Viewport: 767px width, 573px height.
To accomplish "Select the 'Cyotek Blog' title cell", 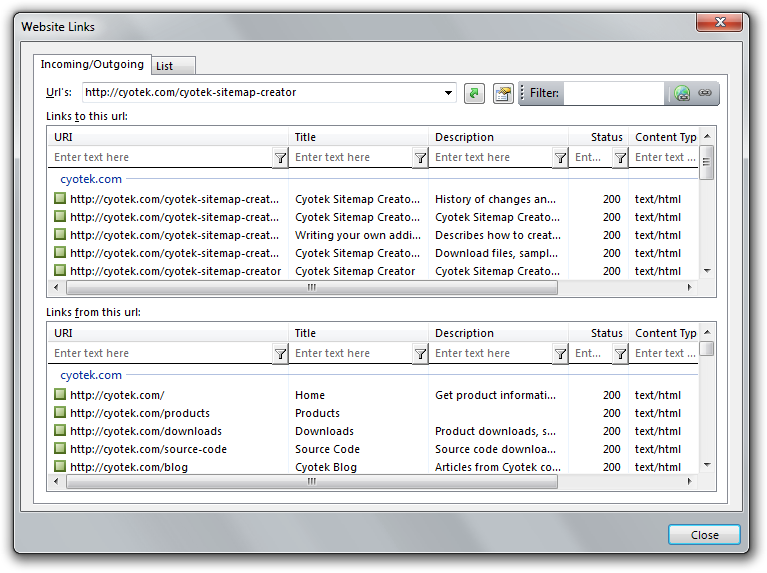I will (x=326, y=467).
